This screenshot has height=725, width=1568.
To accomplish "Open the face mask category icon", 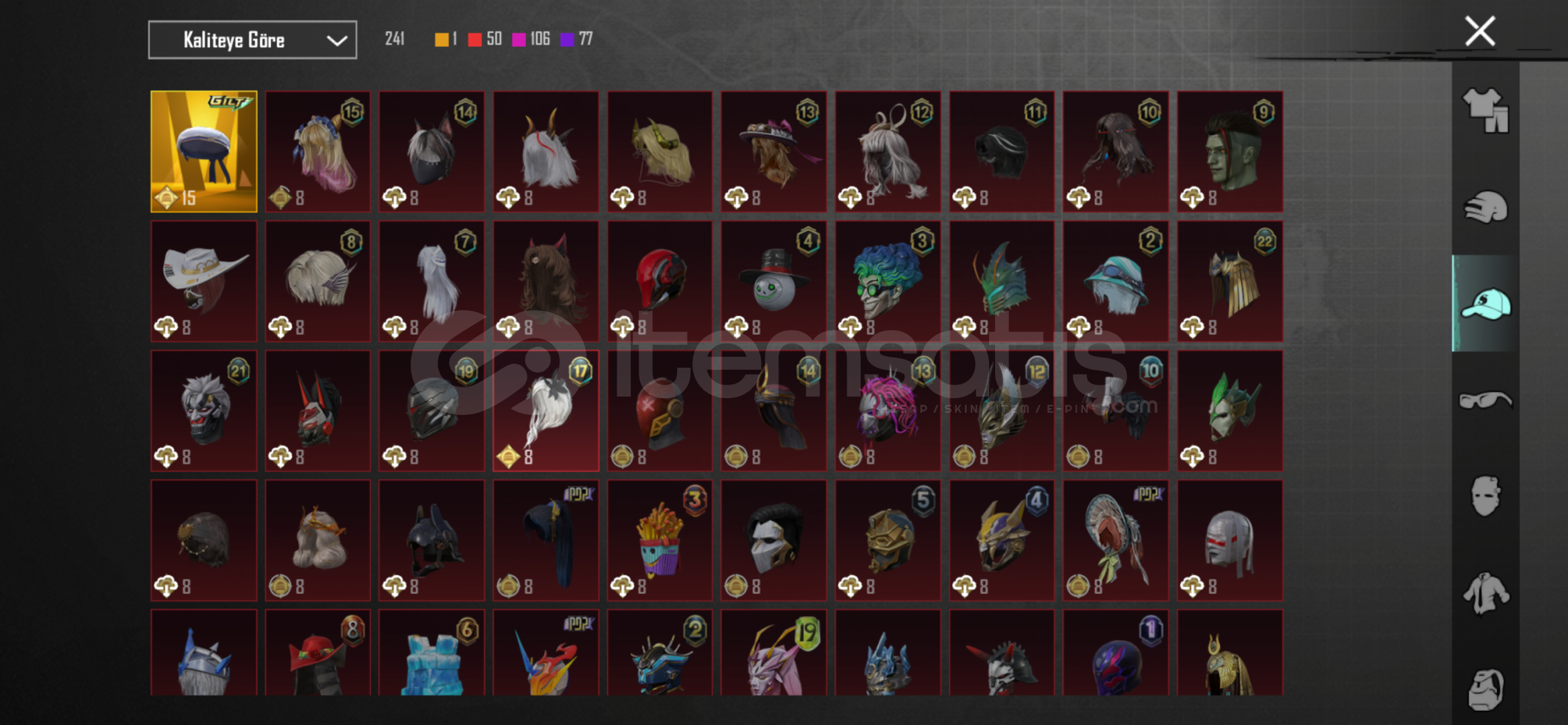I will tap(1485, 496).
